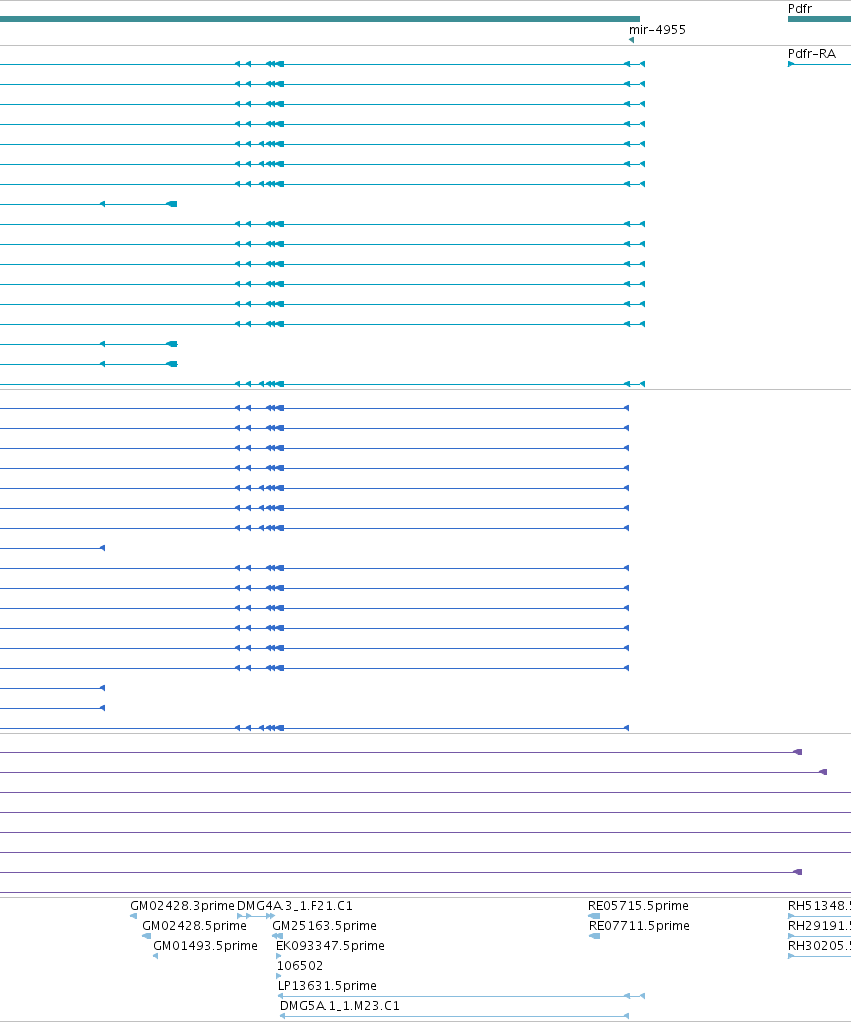Select the LP13631.5prime long spliced line
The height and width of the screenshot is (1022, 851).
click(461, 996)
